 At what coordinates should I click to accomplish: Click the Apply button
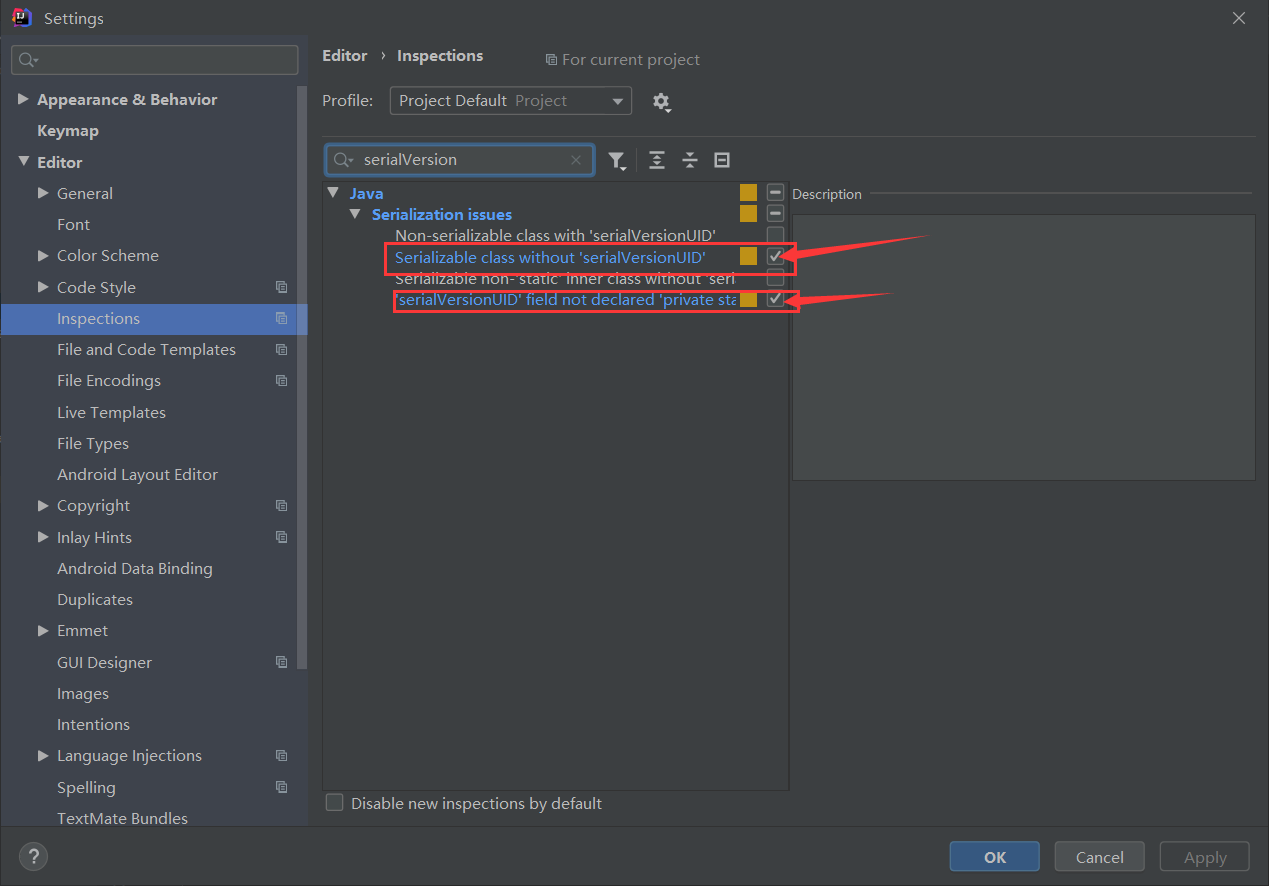pos(1205,857)
